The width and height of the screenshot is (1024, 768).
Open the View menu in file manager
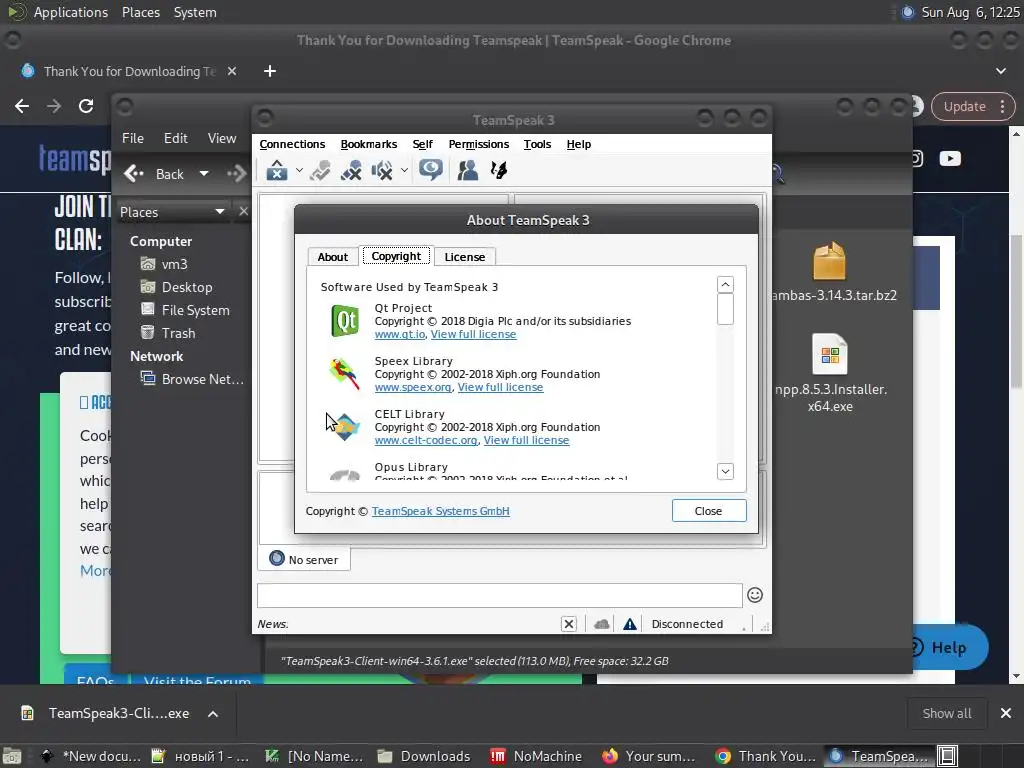tap(222, 138)
